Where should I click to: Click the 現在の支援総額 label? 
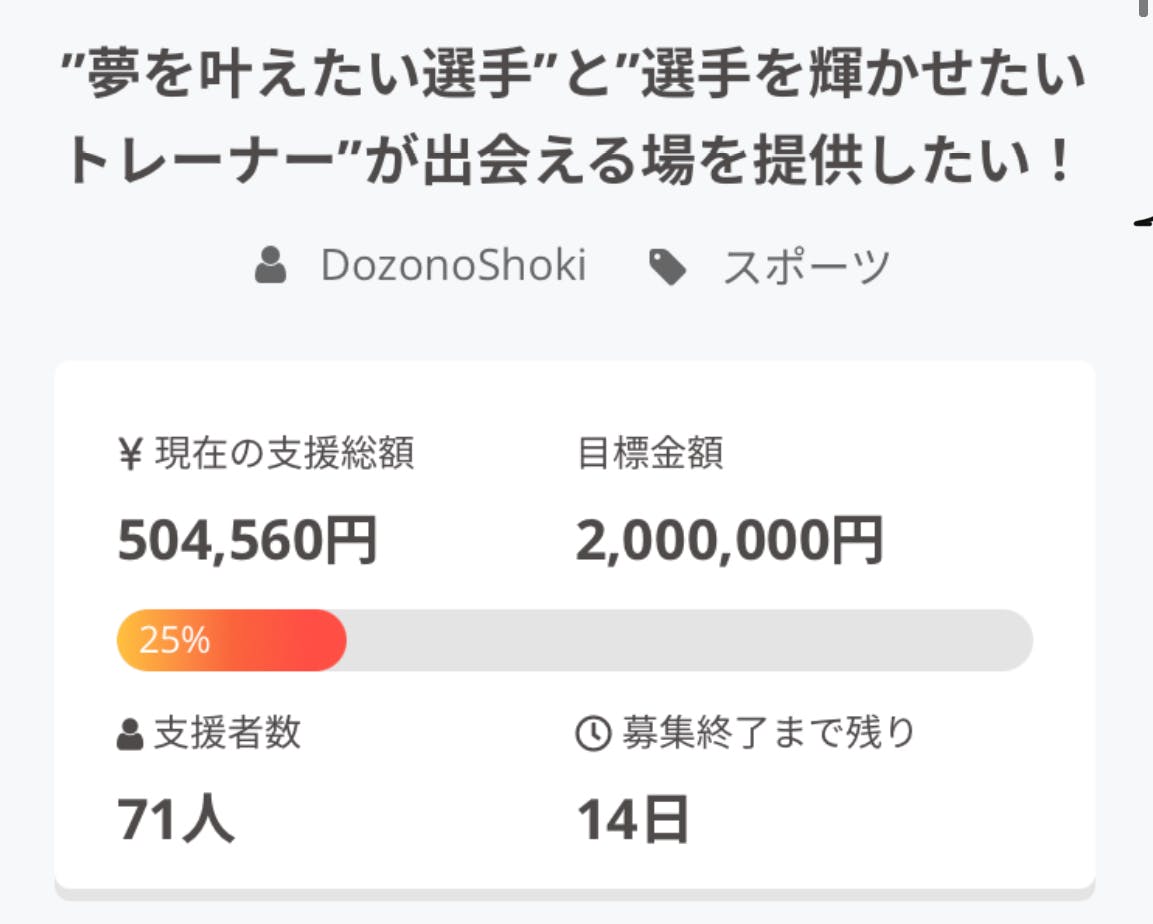tap(284, 454)
